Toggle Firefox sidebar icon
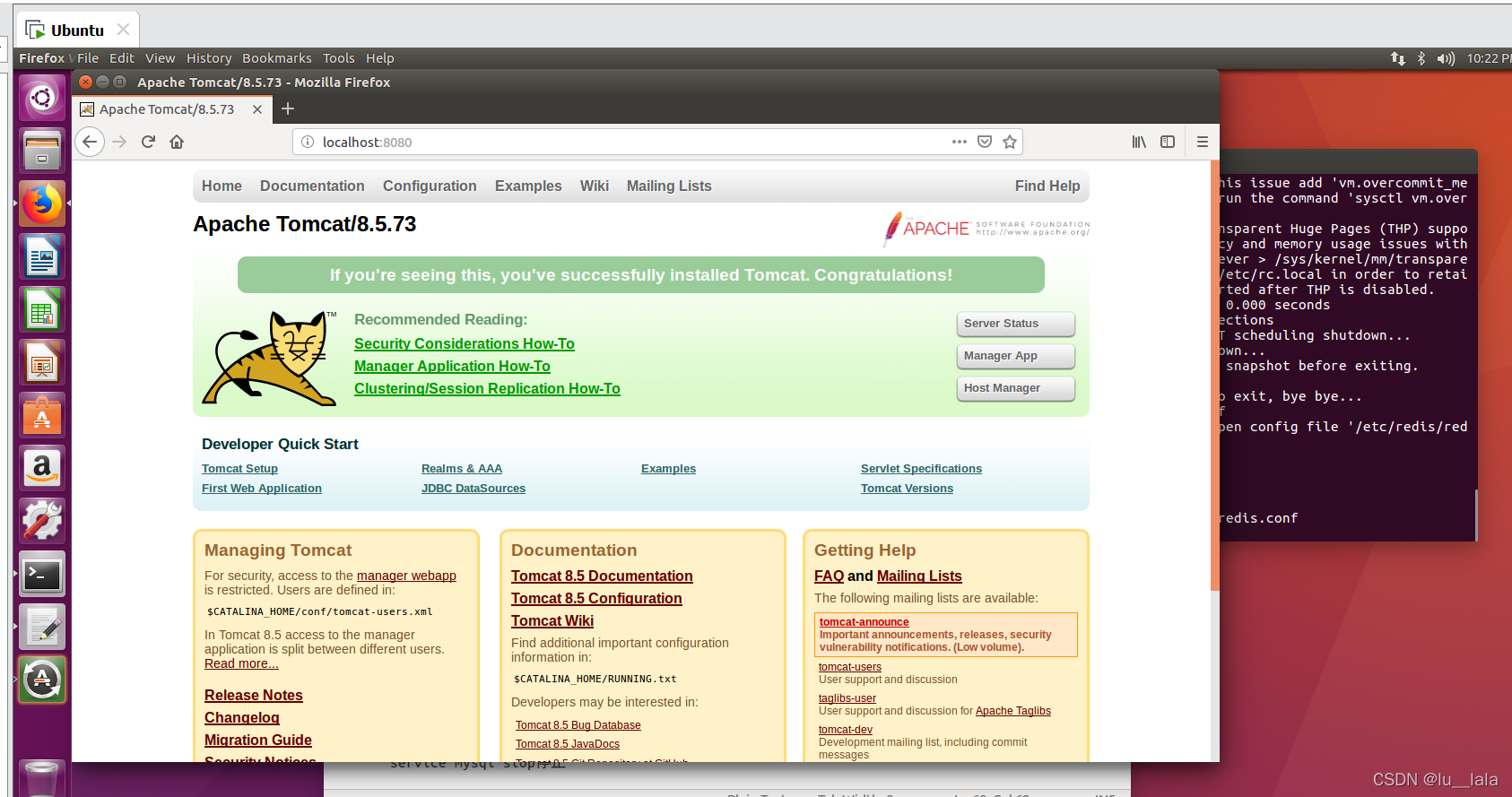Viewport: 1512px width, 797px height. click(1168, 142)
